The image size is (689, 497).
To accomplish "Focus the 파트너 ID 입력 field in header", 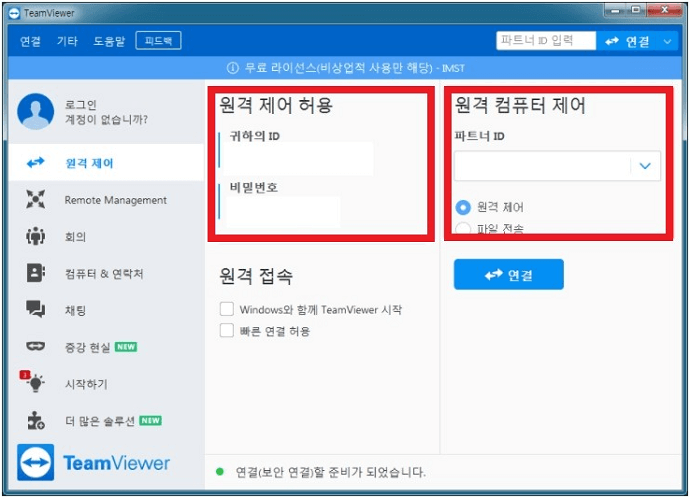I will [546, 41].
